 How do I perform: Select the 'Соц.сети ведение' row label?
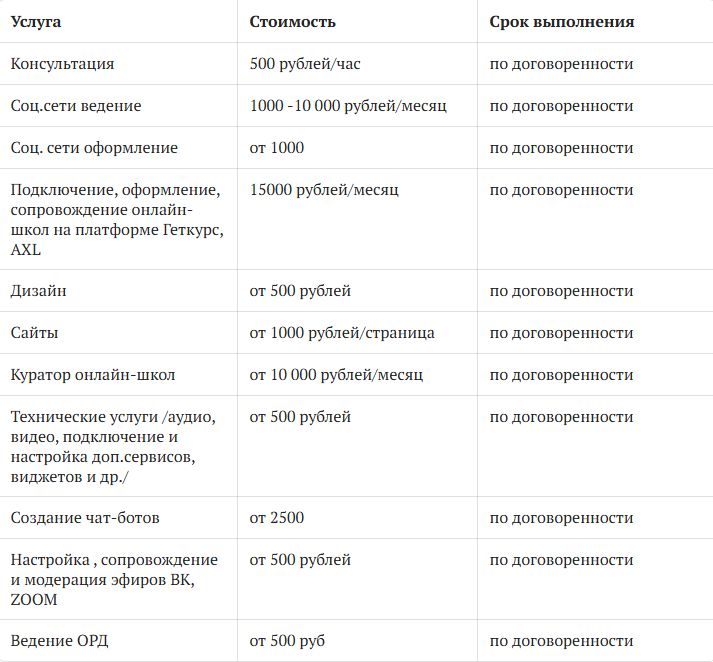(x=76, y=106)
